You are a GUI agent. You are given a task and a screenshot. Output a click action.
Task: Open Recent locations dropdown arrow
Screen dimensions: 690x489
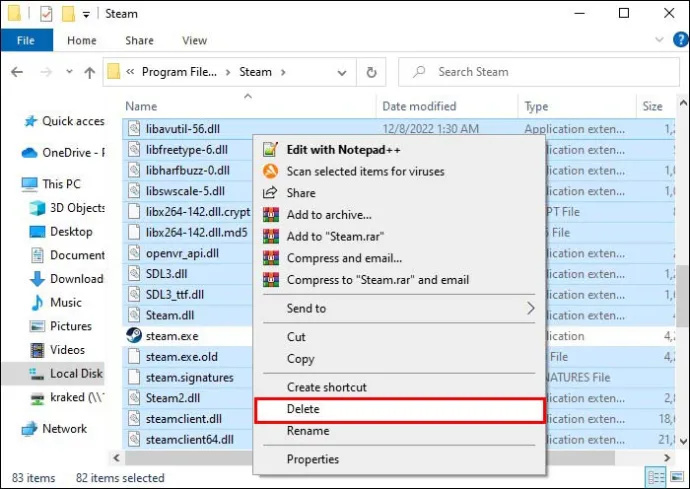pos(69,72)
